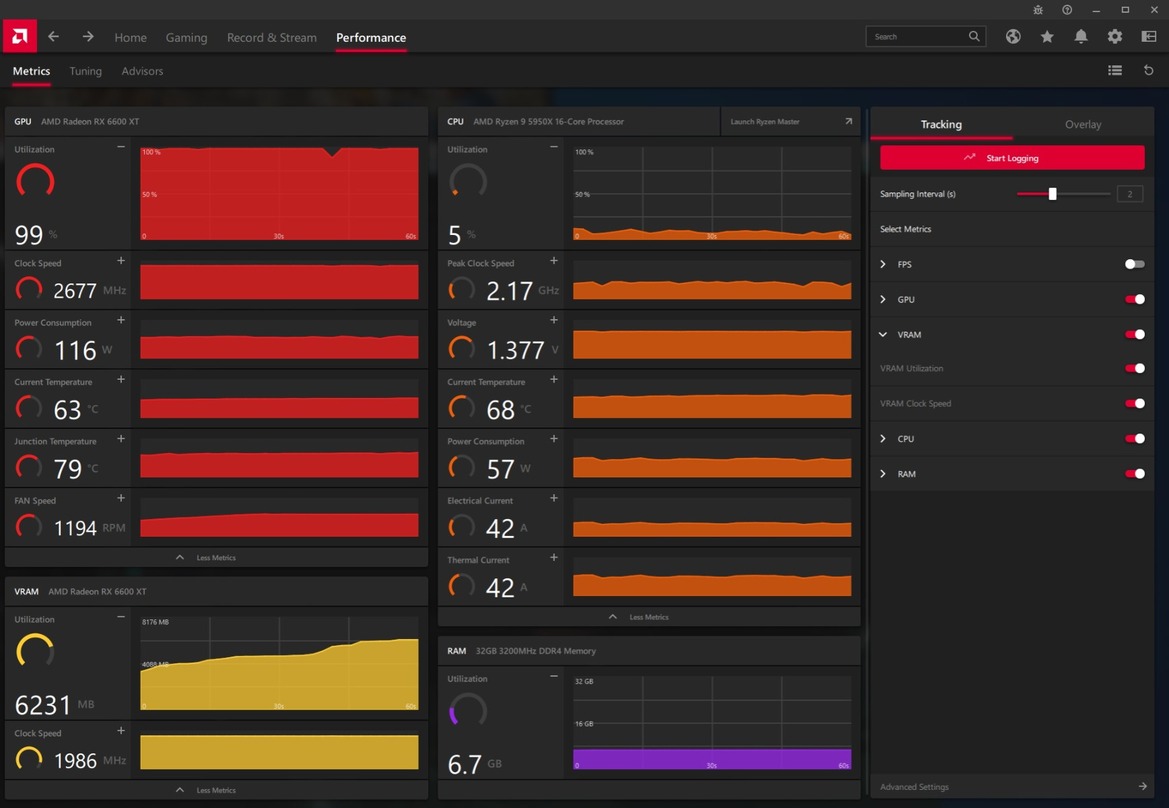Expand the RAM metrics chevron
The height and width of the screenshot is (808, 1169).
tap(883, 473)
